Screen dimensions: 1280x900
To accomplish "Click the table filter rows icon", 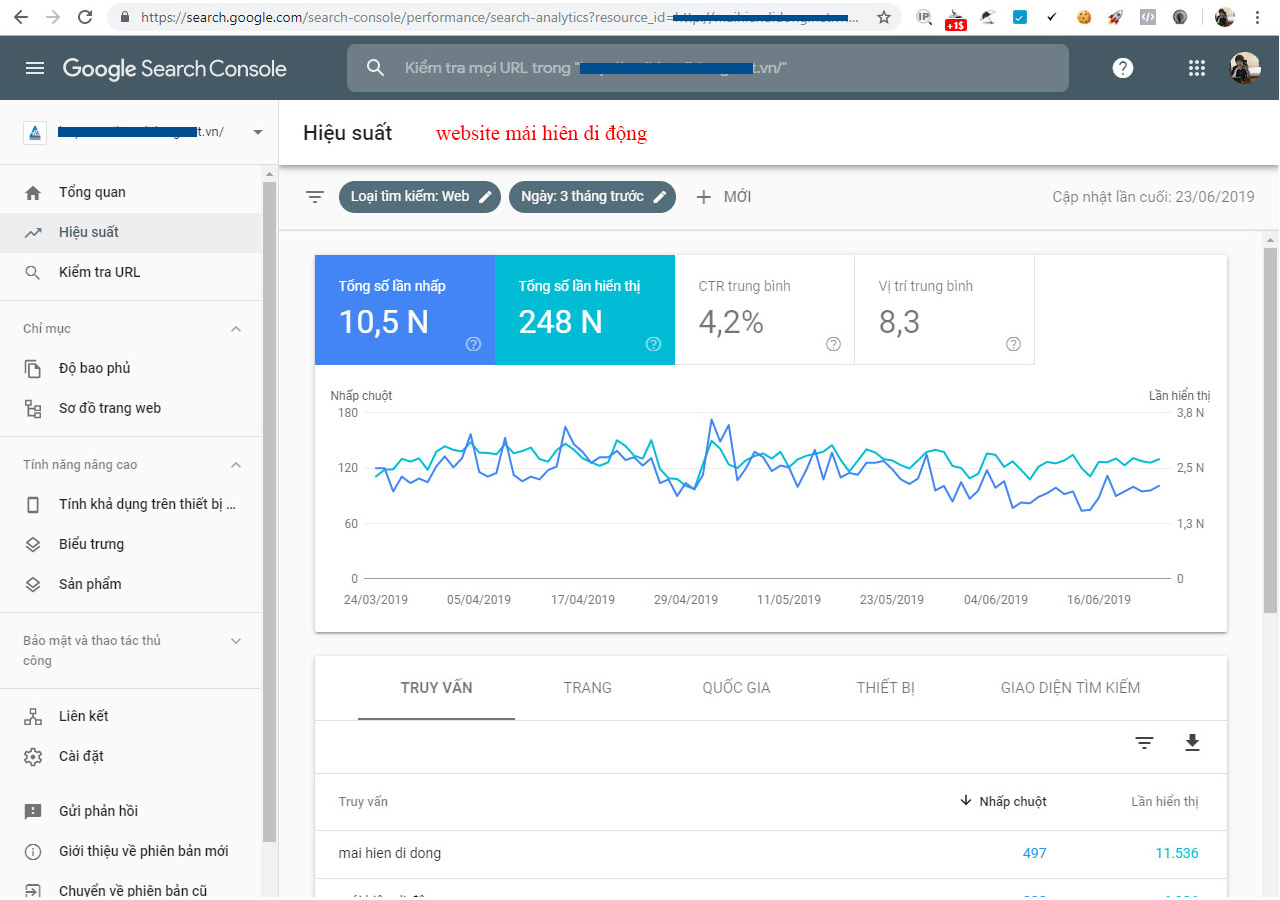I will [1144, 742].
